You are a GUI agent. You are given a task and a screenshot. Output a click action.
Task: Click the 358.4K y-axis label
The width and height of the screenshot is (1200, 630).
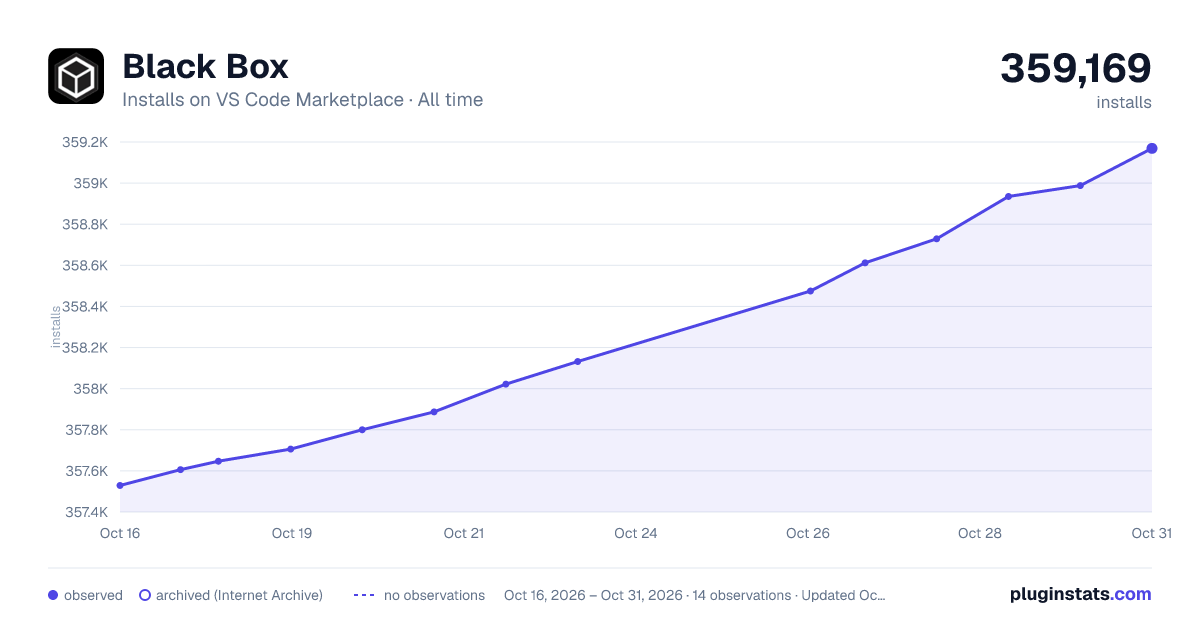click(85, 306)
